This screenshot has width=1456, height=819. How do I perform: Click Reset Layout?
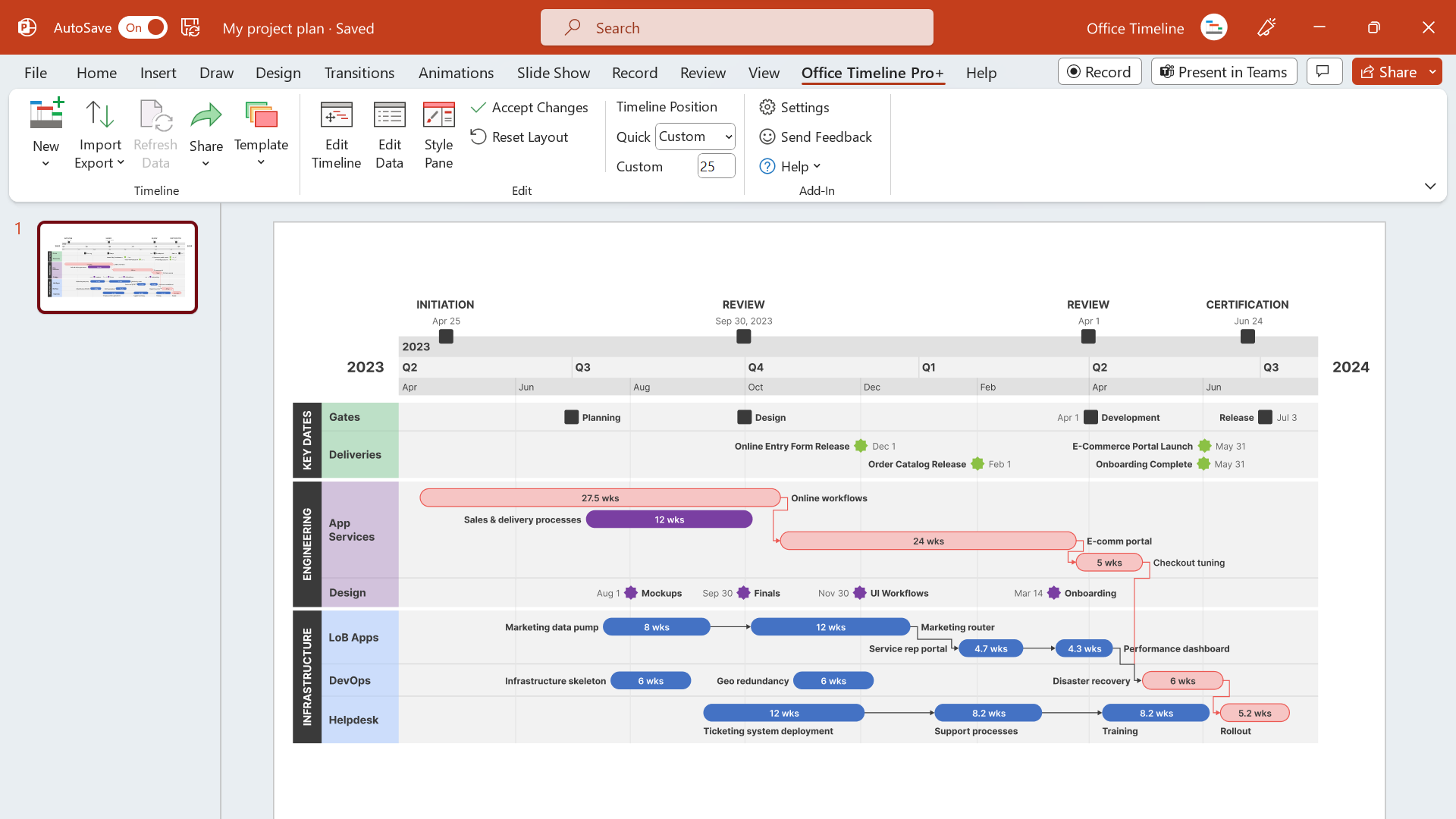click(x=519, y=136)
